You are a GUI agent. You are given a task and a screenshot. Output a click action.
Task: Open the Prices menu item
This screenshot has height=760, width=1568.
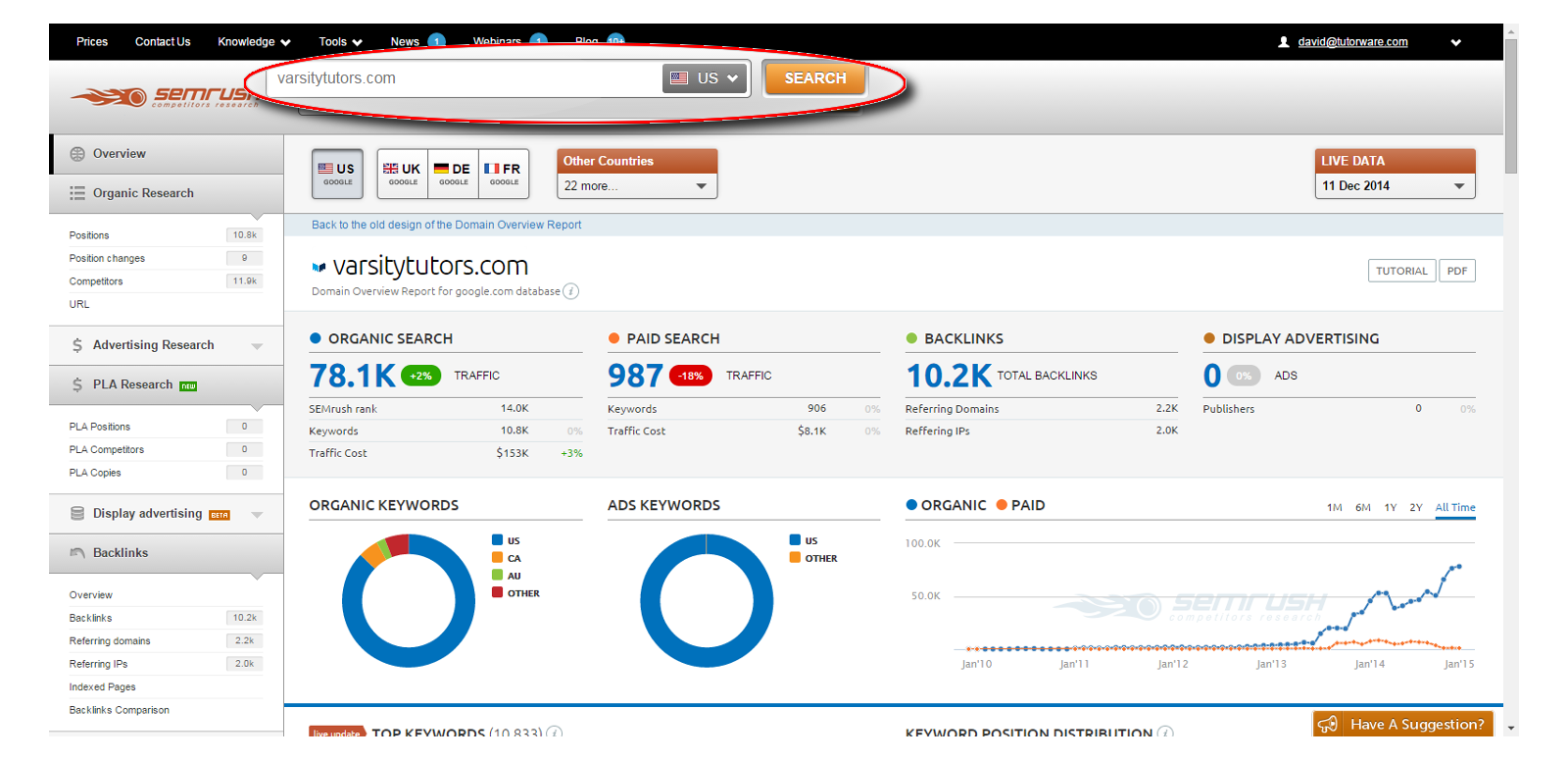(92, 42)
